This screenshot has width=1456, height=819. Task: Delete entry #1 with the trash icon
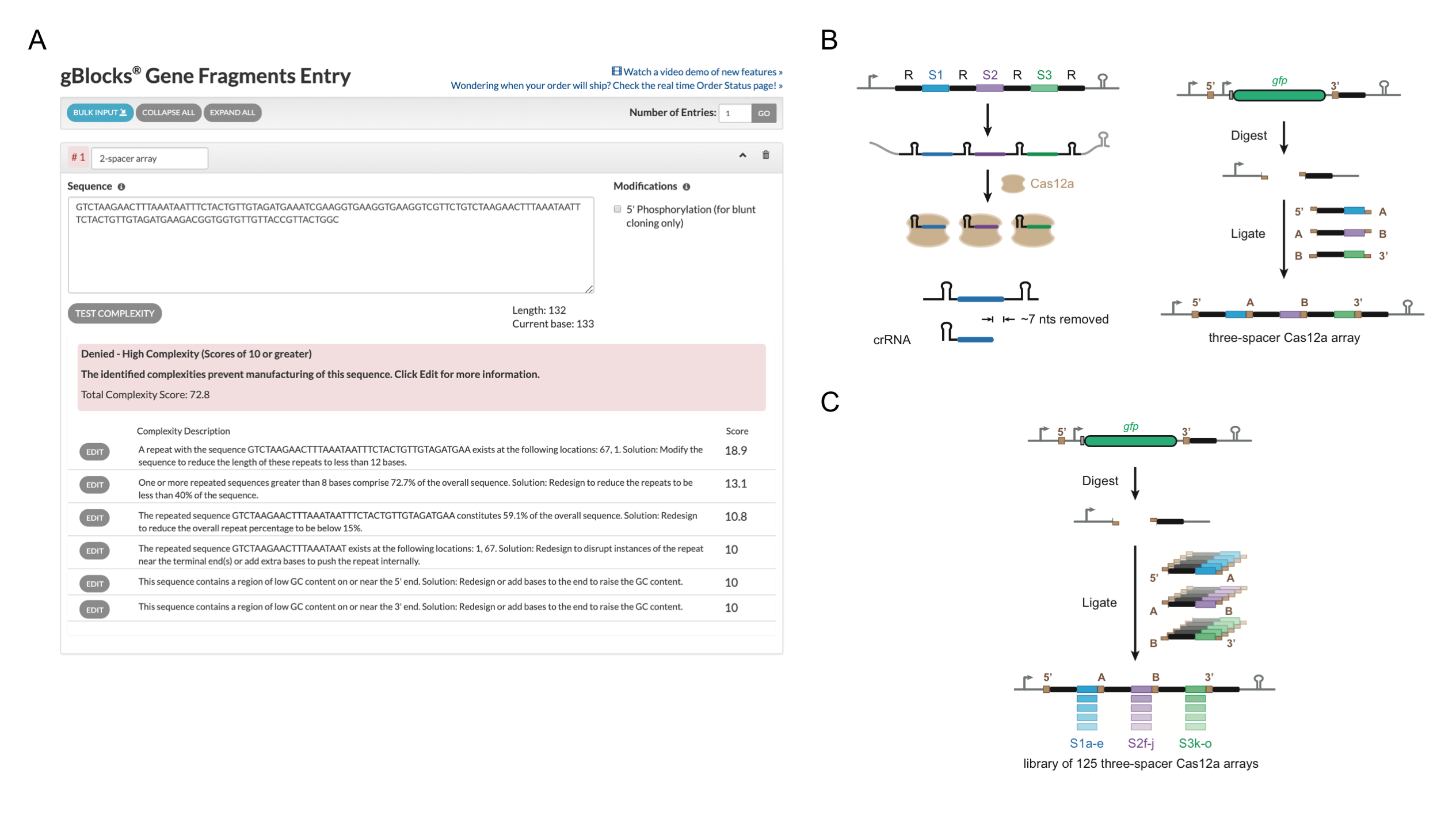[767, 155]
